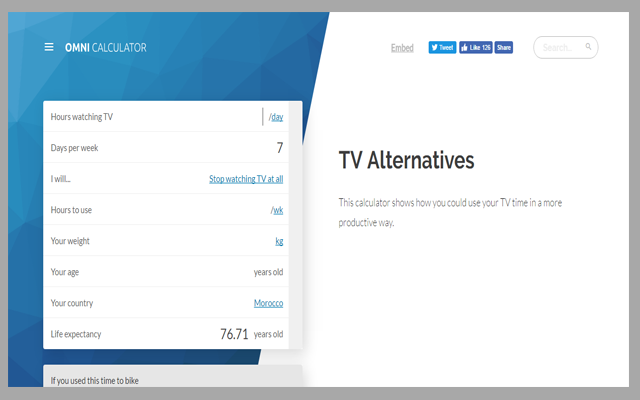Click the Life expectancy value 76.71

(x=234, y=334)
